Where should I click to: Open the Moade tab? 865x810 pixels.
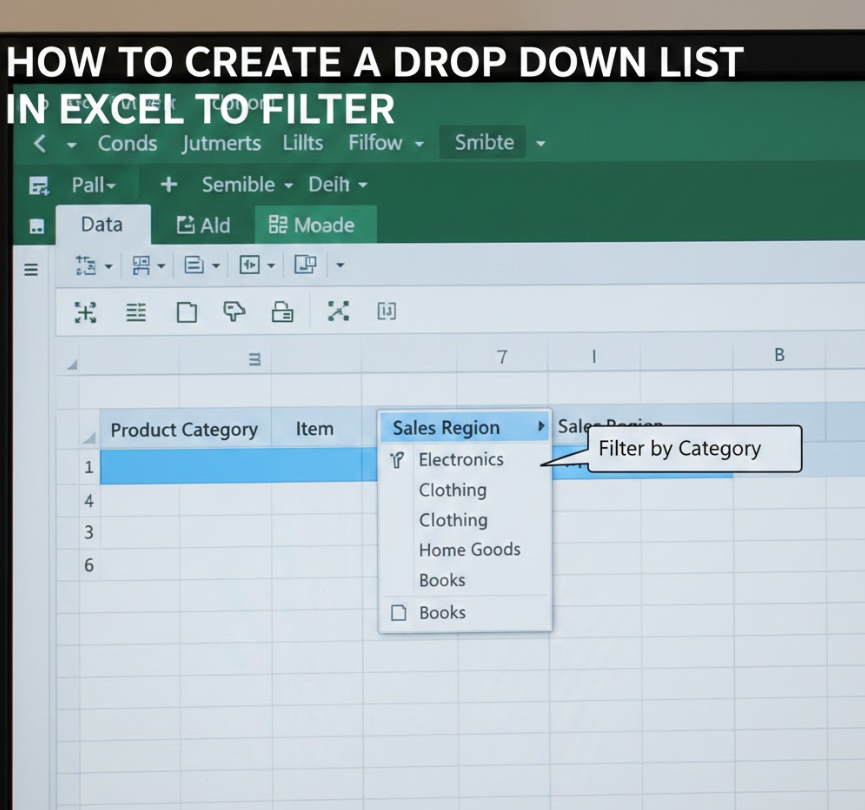click(313, 225)
